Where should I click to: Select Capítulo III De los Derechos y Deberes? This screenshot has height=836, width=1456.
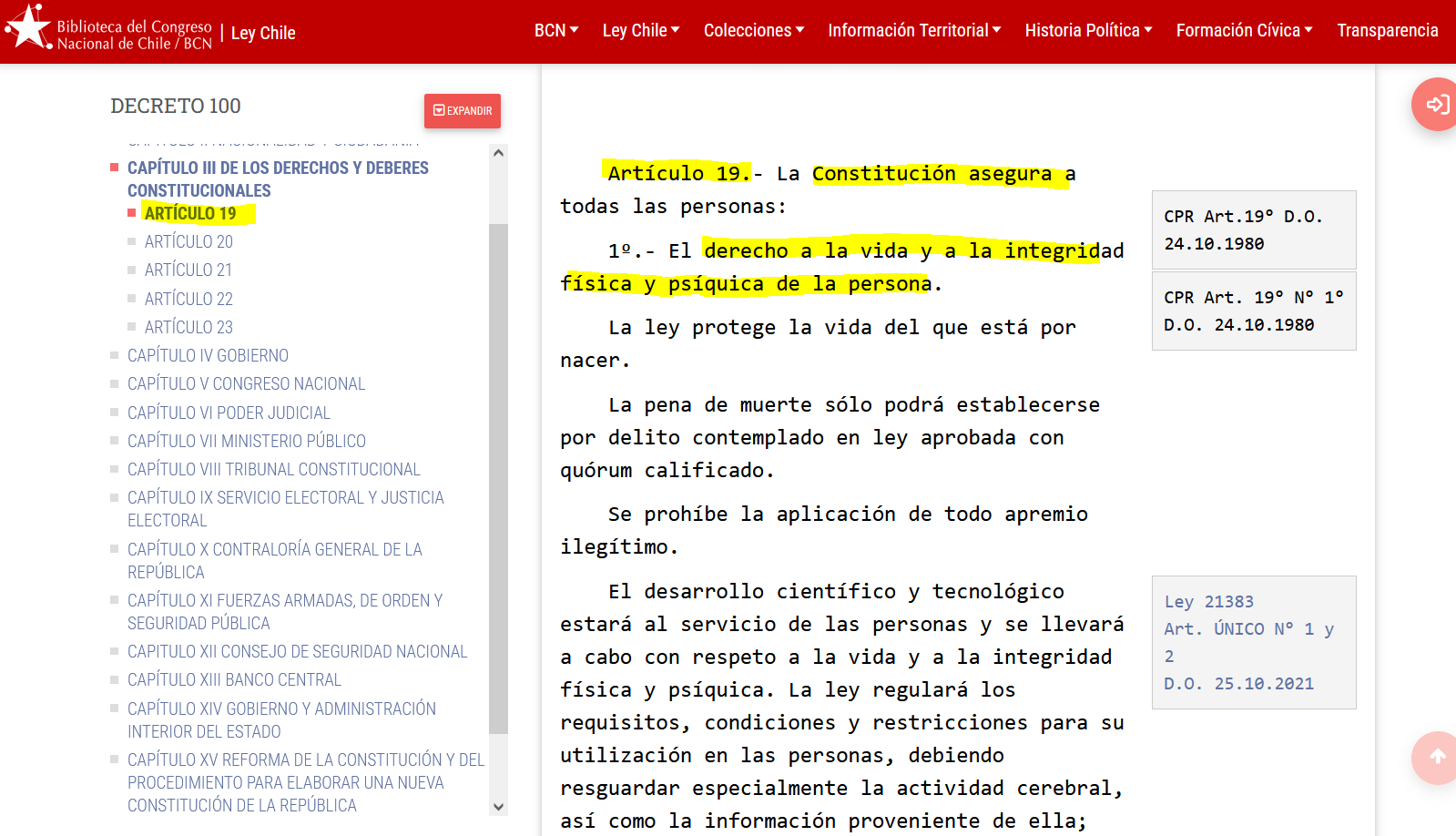[278, 179]
